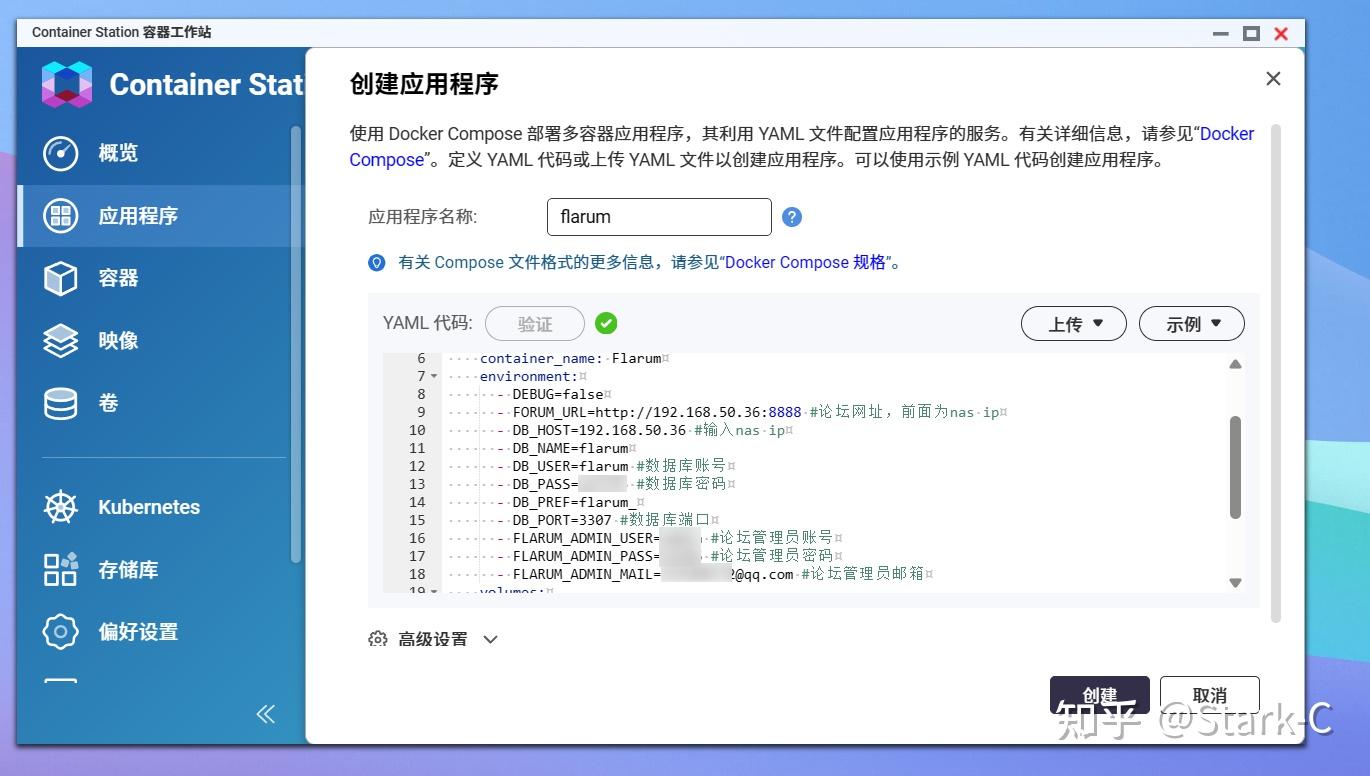Click the Container Station logo
Screen dimensions: 1370x776
coord(65,84)
